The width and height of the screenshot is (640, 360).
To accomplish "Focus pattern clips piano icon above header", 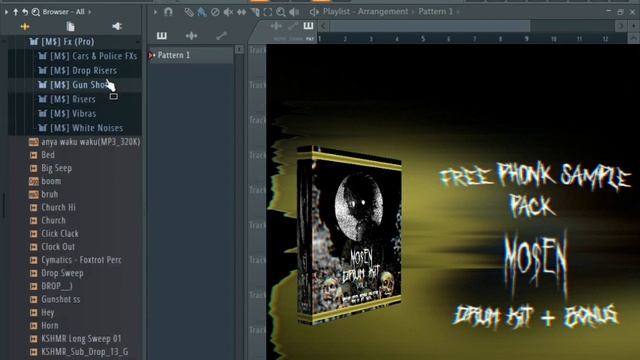I will [x=309, y=26].
